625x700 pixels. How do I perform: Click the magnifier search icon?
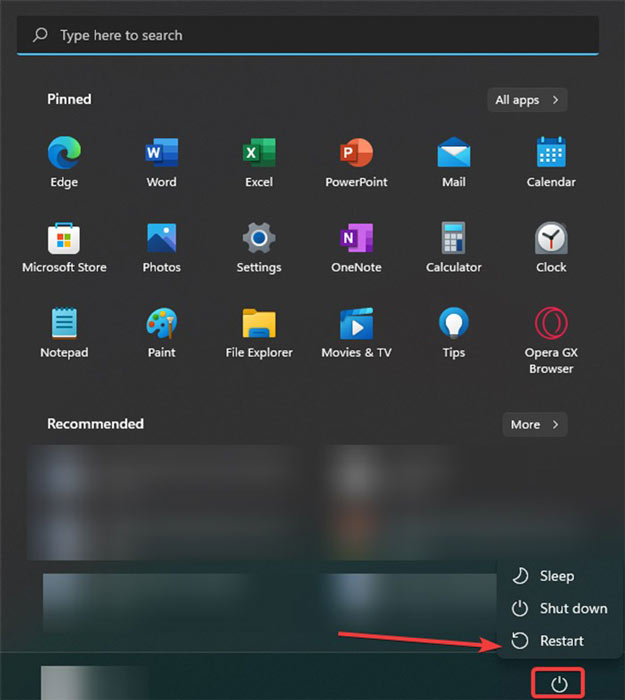tap(40, 35)
